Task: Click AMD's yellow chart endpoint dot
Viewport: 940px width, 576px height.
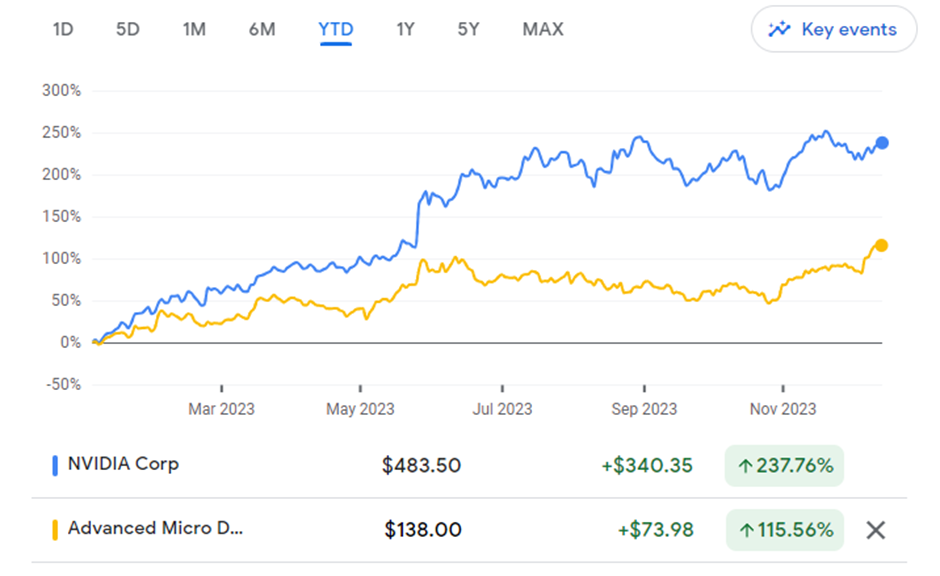Action: pyautogui.click(x=881, y=245)
